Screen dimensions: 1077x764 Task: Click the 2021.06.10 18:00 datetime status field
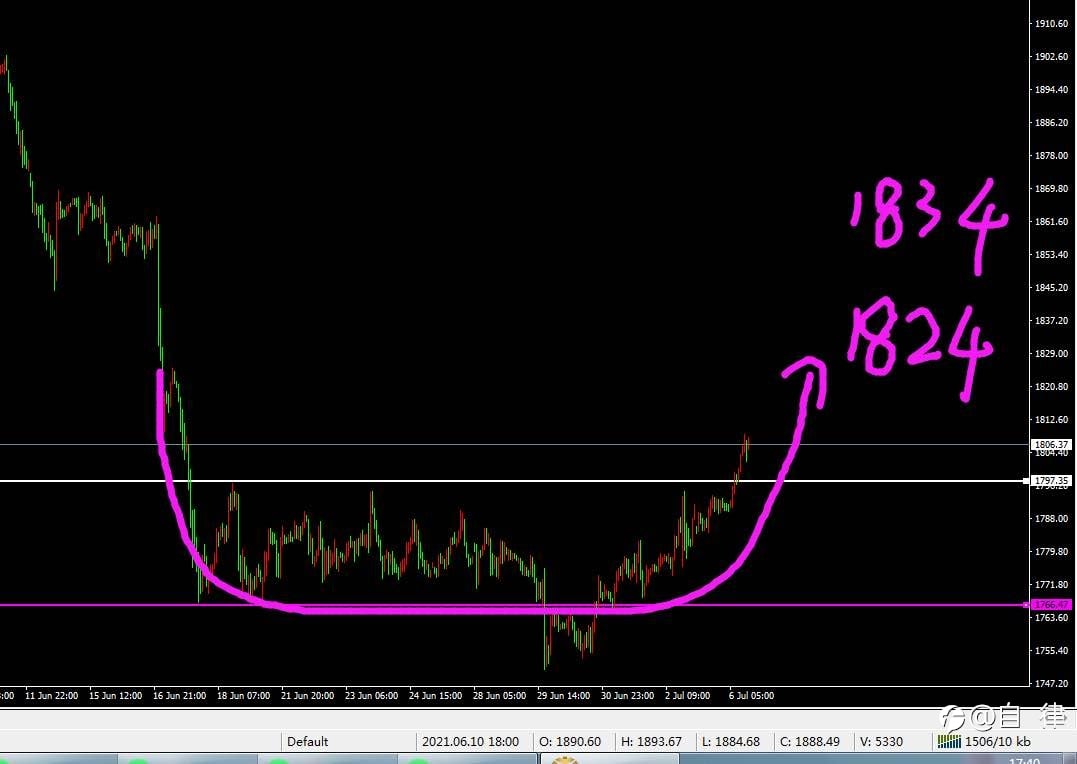pos(471,741)
